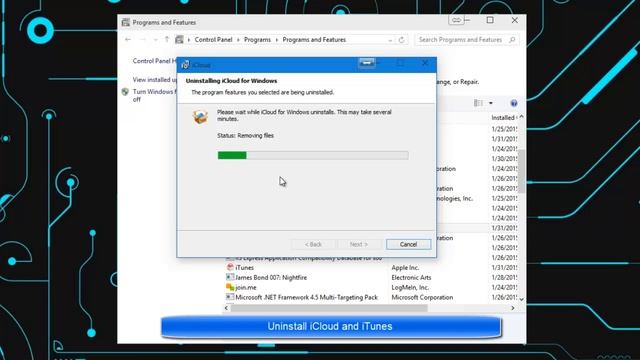640x360 pixels.
Task: Click the iCloud dialog title bar icon
Action: click(185, 65)
